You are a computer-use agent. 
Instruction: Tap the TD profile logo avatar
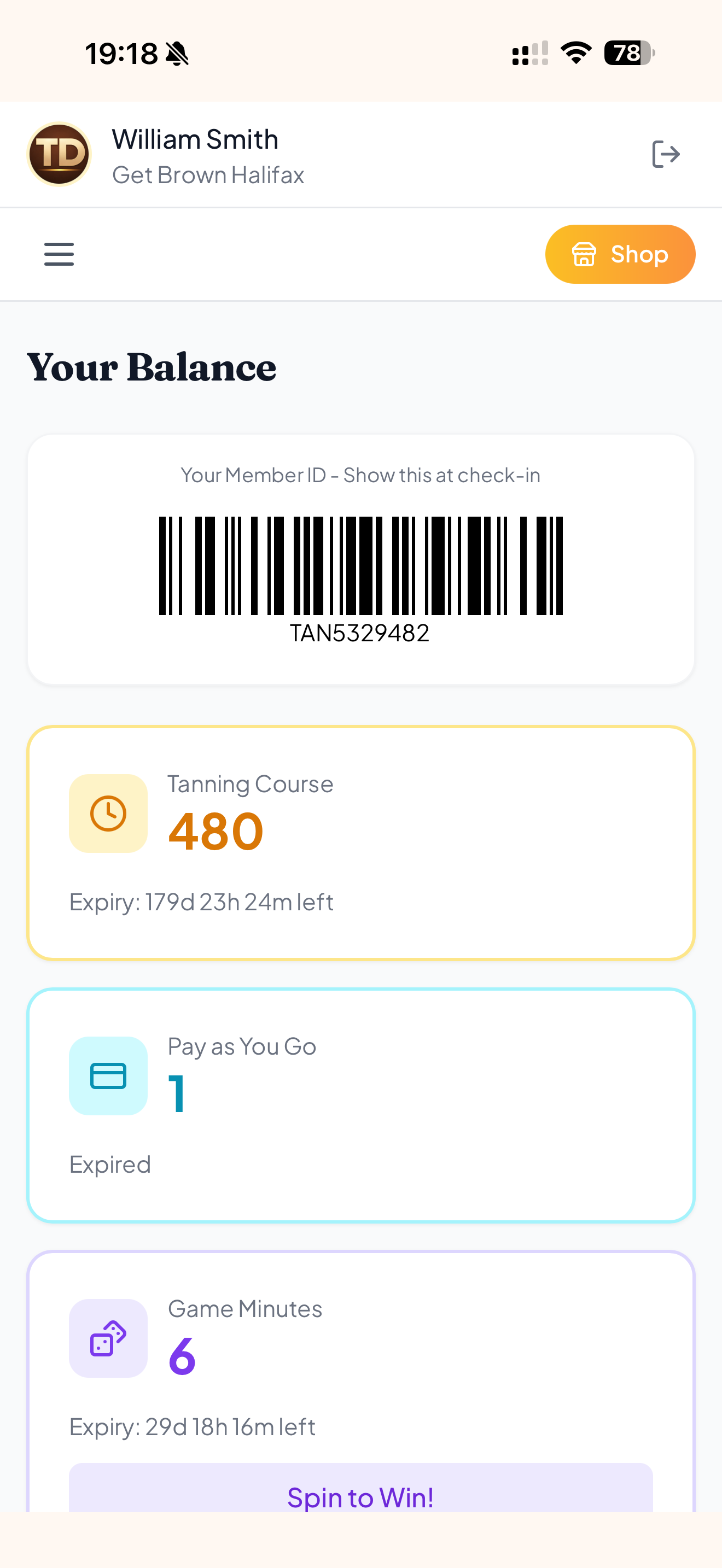click(x=59, y=154)
